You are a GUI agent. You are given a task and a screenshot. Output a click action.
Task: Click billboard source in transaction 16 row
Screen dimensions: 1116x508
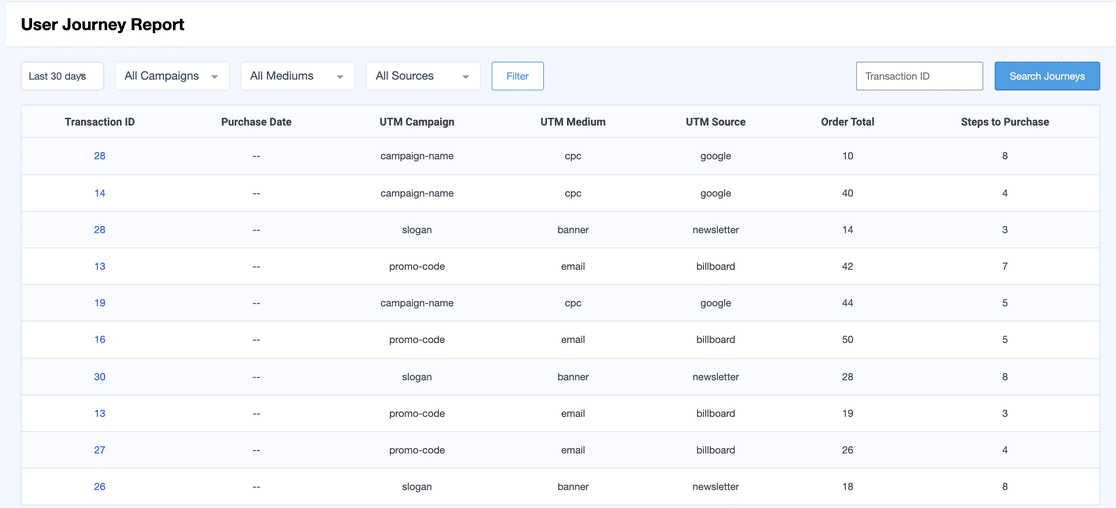(x=715, y=339)
